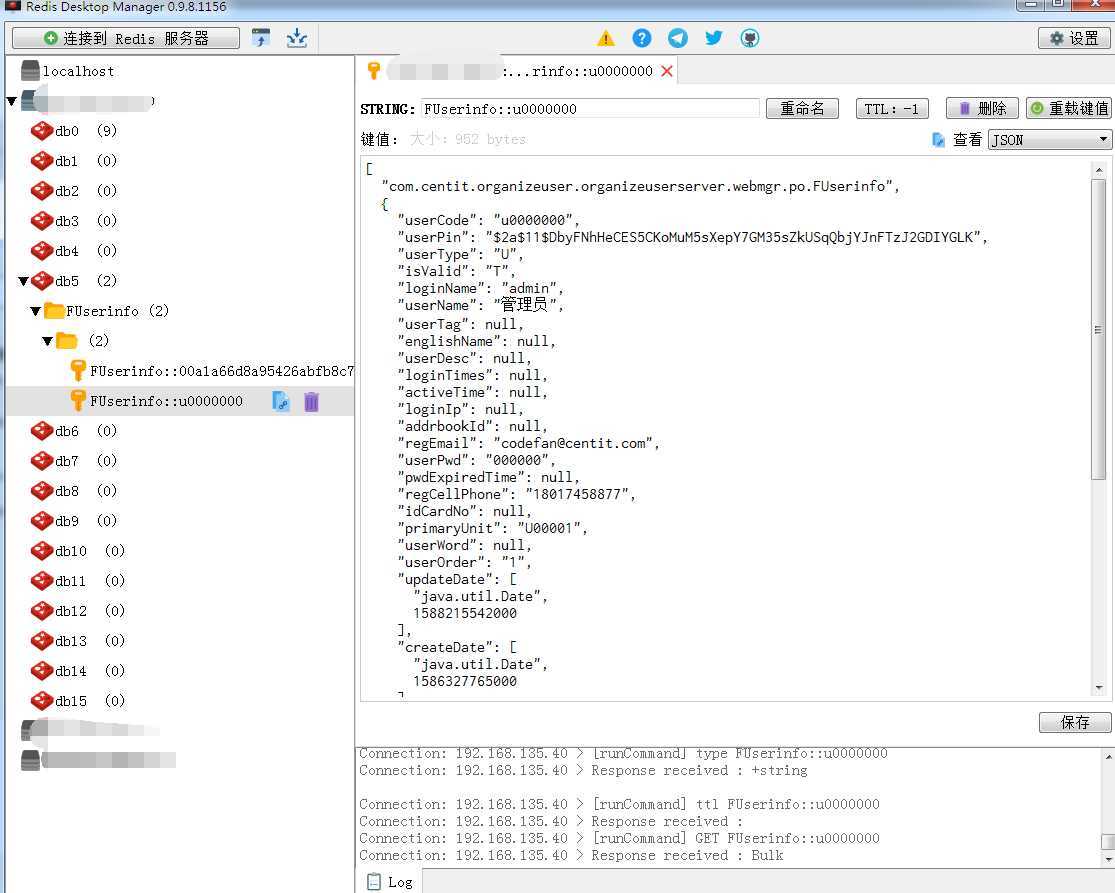Click the db13 database icon

pos(42,641)
